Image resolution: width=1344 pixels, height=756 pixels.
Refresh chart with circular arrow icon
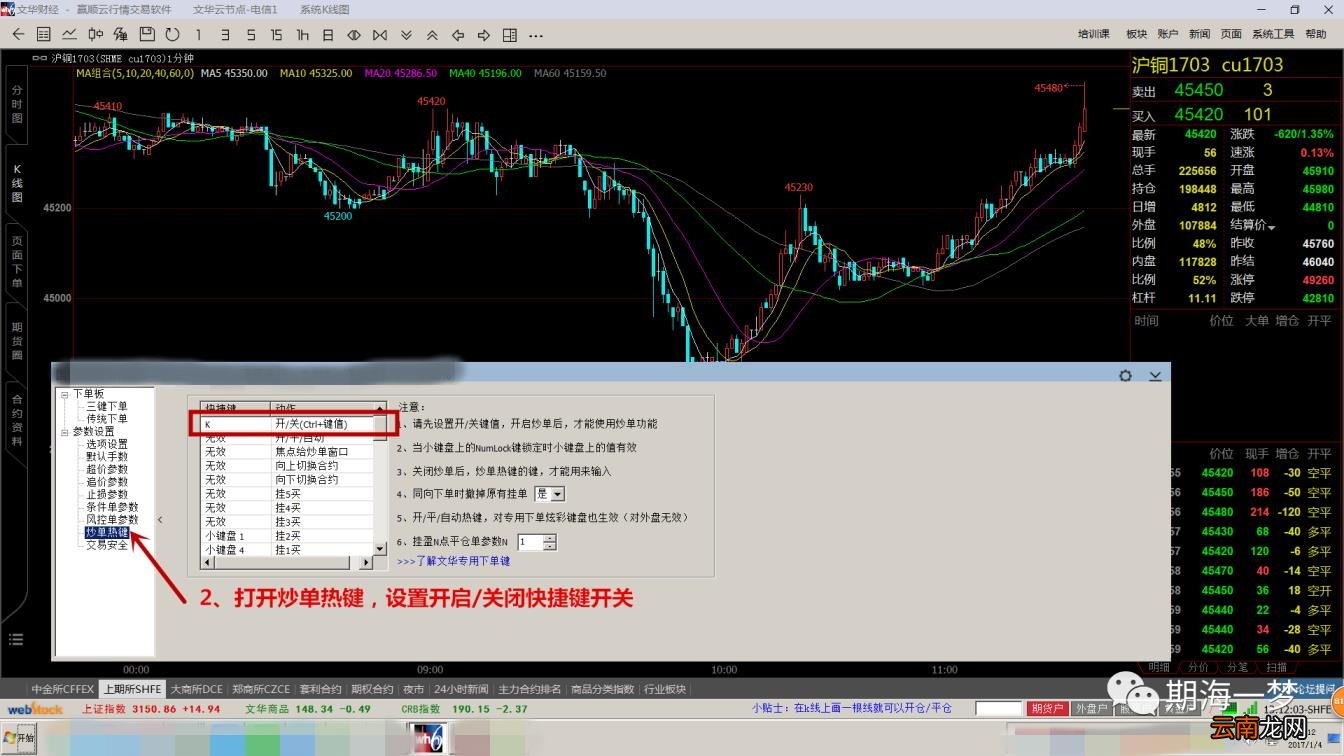pyautogui.click(x=172, y=35)
